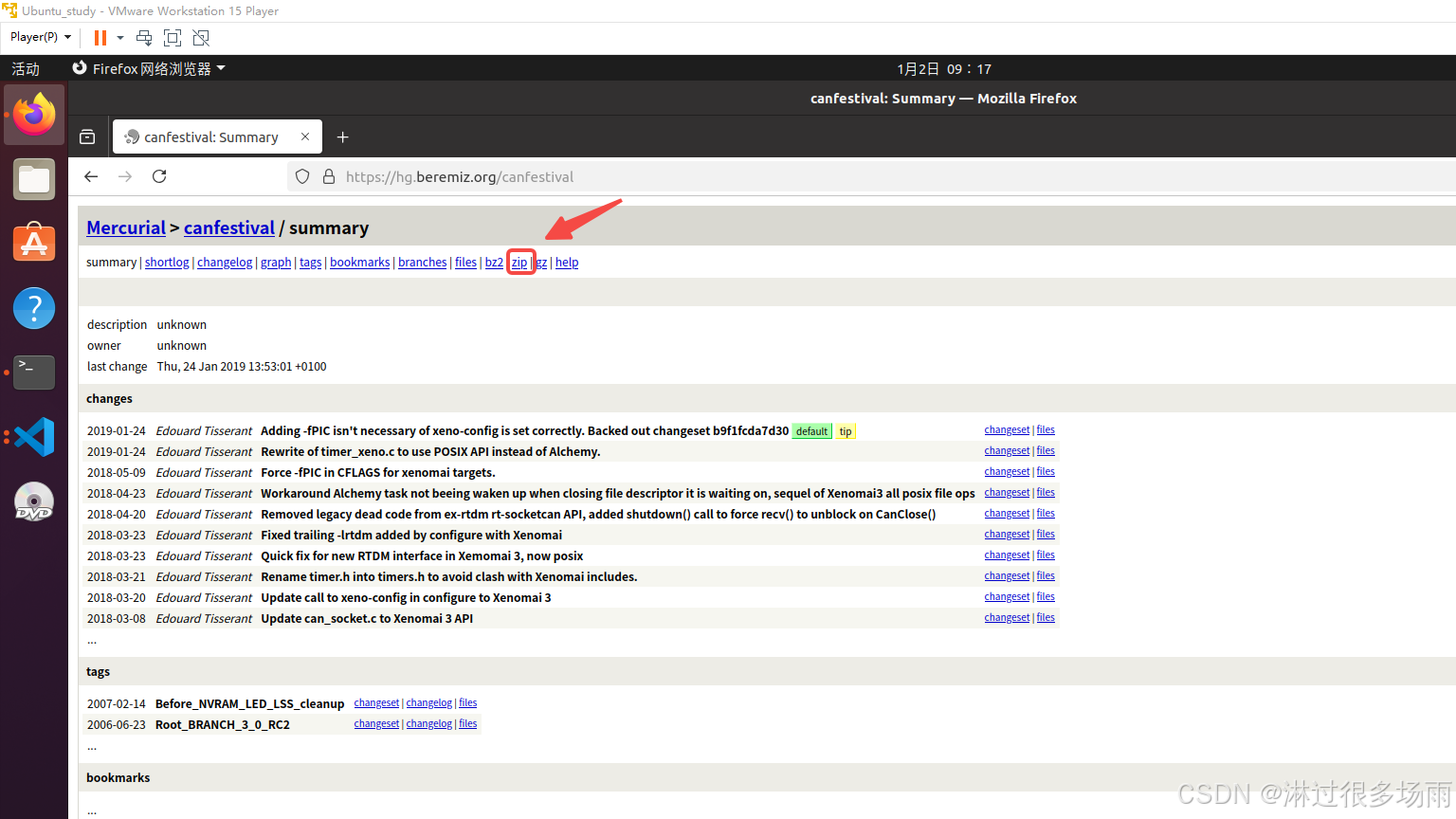This screenshot has width=1456, height=819.
Task: Open the tags navigation link
Action: click(x=311, y=263)
